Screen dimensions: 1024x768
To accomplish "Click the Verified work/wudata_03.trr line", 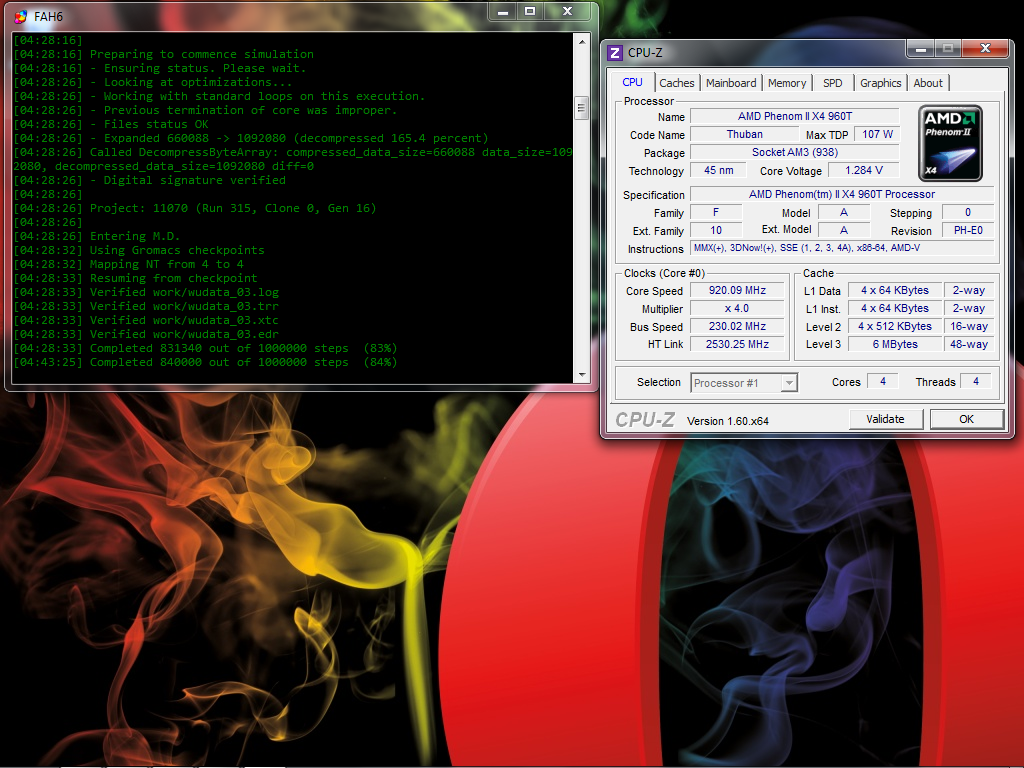I will [146, 306].
